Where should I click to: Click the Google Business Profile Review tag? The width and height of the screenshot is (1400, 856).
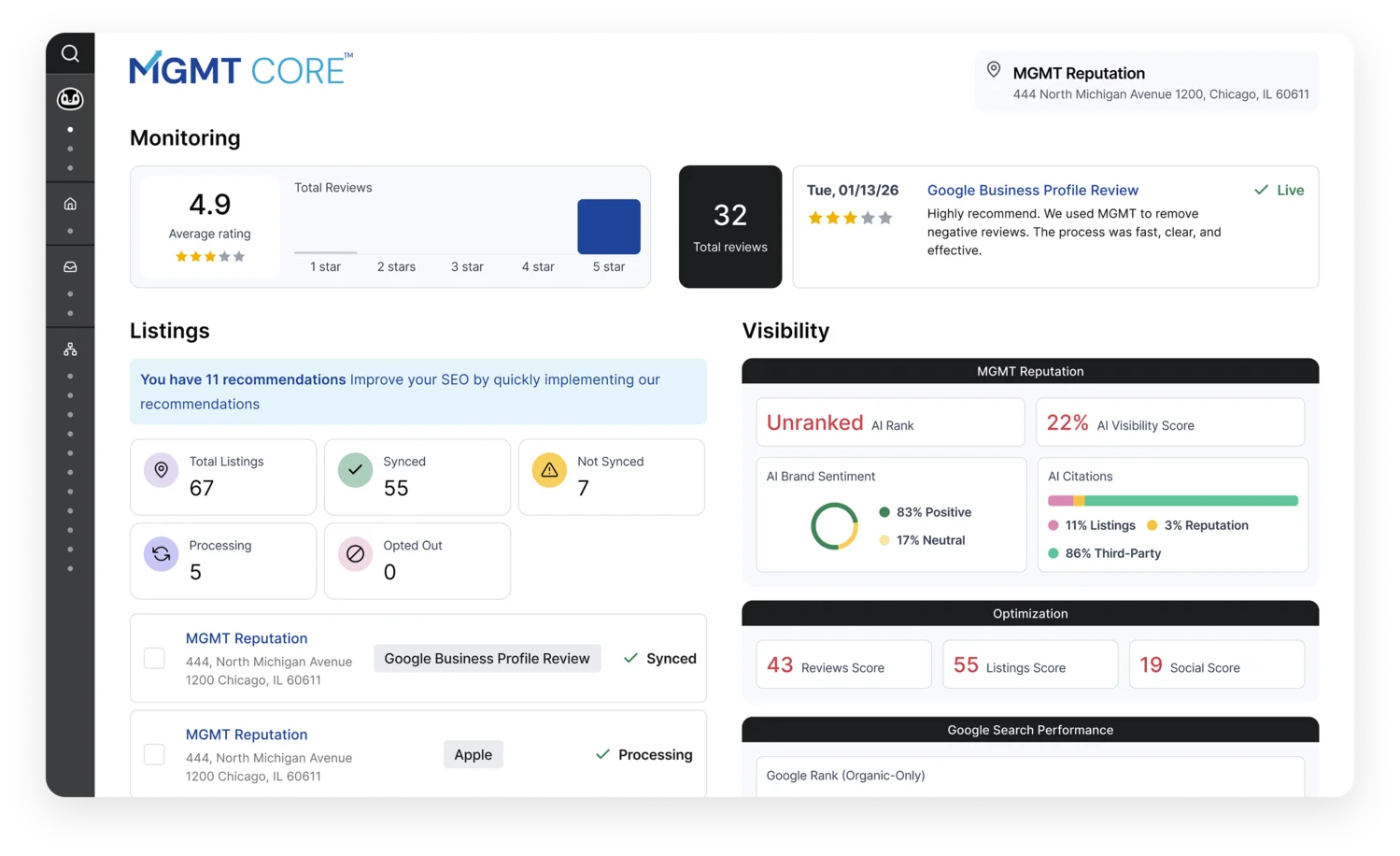[487, 659]
